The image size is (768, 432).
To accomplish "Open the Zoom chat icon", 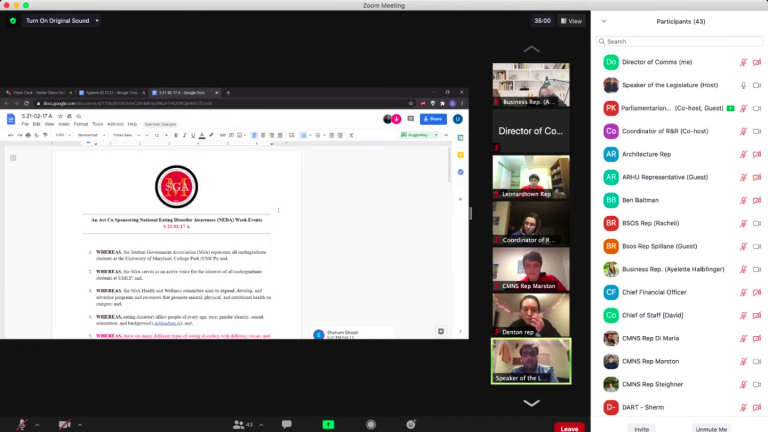I will coord(285,424).
